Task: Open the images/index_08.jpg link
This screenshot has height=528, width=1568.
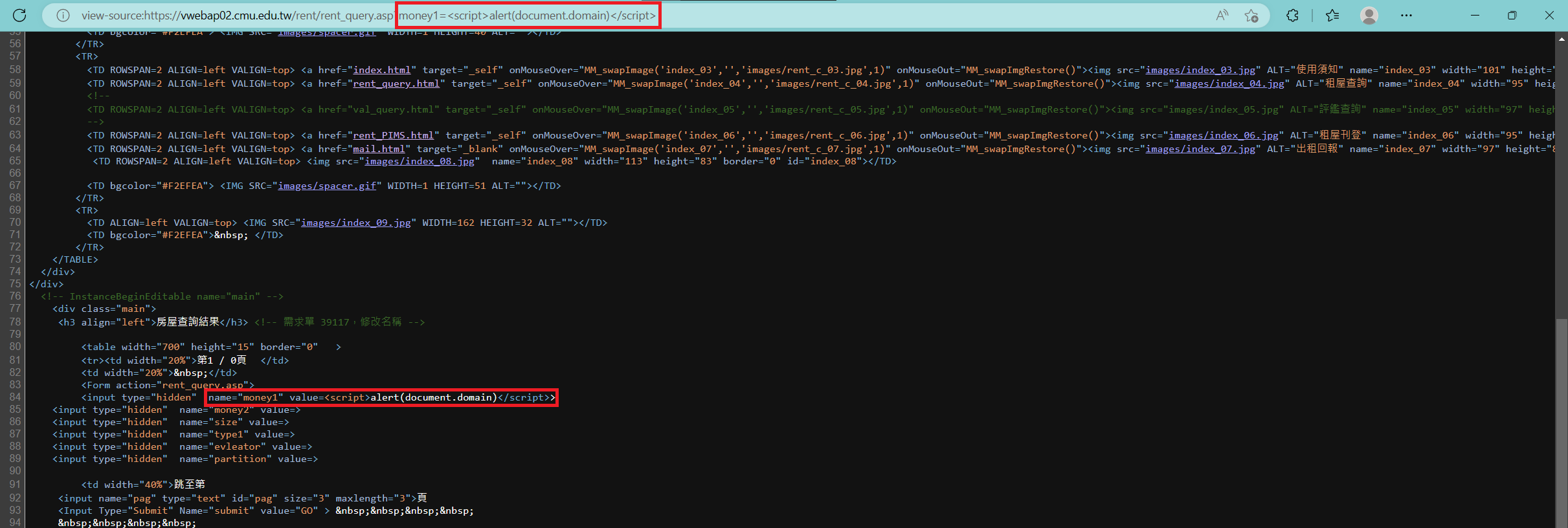Action: click(420, 161)
